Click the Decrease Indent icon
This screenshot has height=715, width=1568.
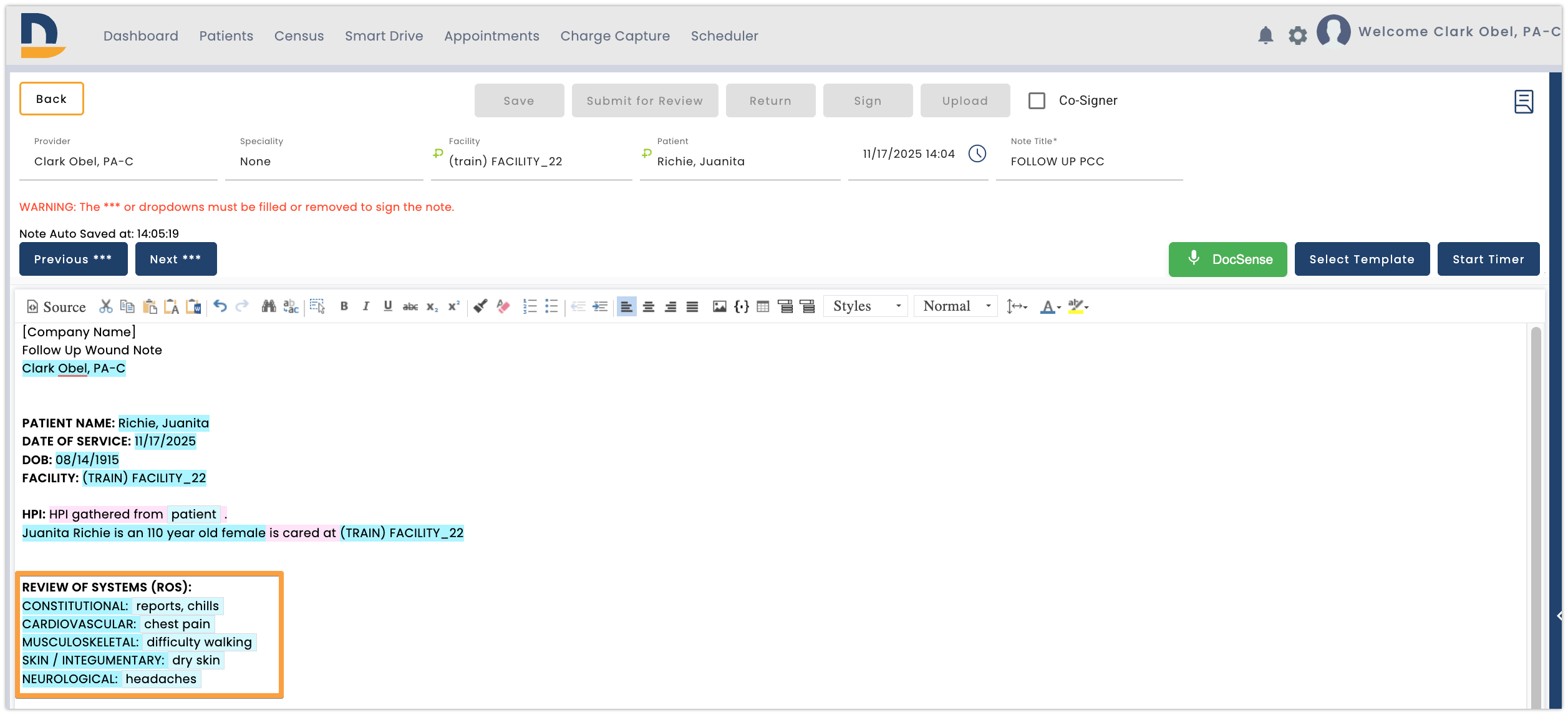point(578,306)
